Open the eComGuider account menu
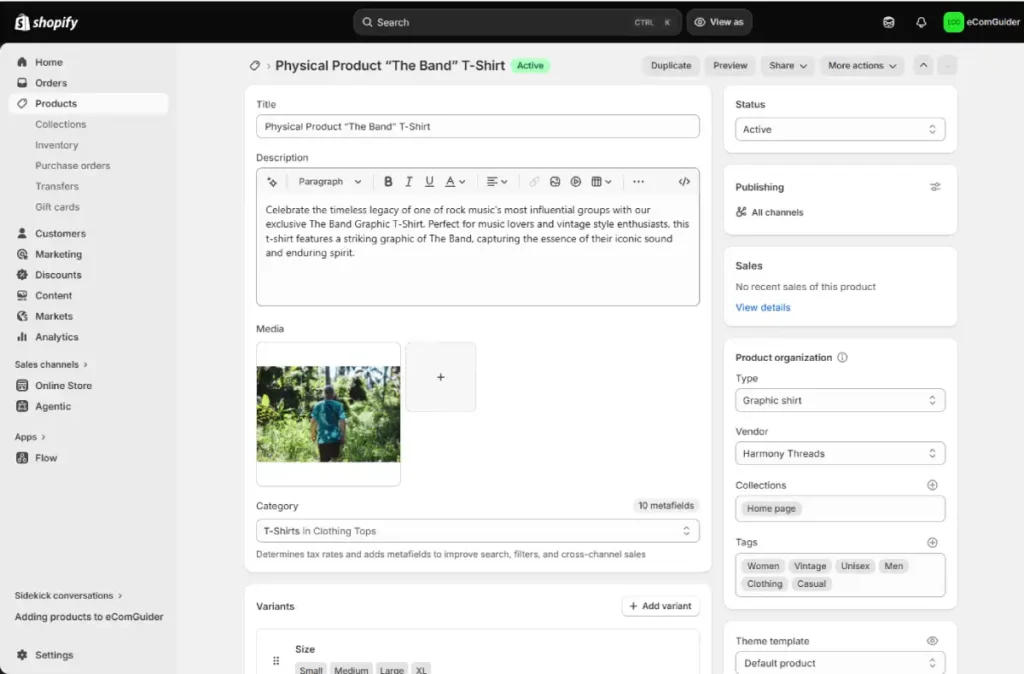This screenshot has width=1024, height=674. point(982,22)
